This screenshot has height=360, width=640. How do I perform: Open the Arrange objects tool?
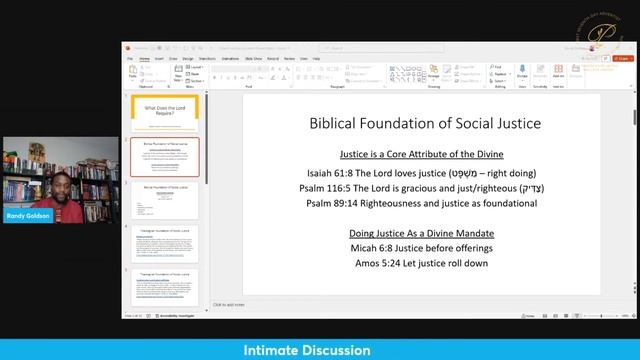tap(433, 71)
